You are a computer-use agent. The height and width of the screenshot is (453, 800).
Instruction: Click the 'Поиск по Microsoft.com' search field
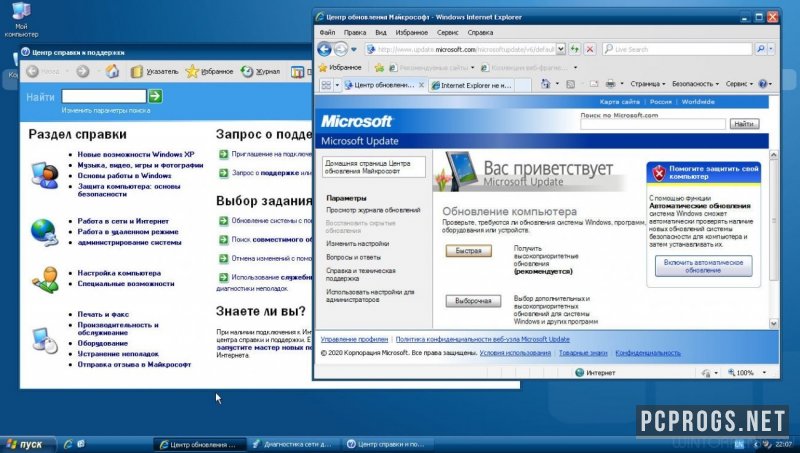point(653,124)
